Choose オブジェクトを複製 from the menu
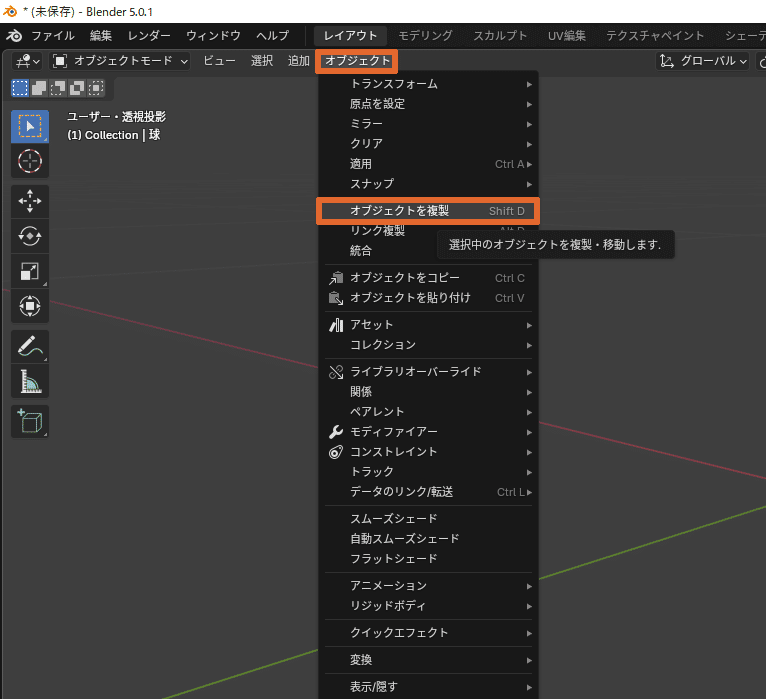The height and width of the screenshot is (699, 766). click(x=428, y=211)
